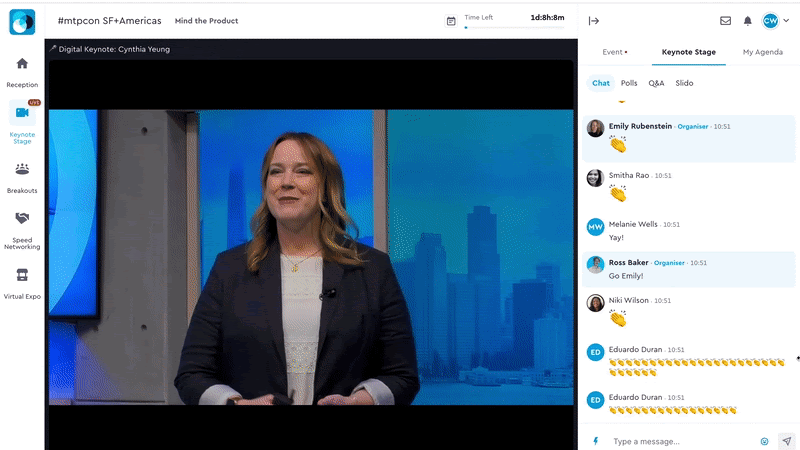Switch to the My Agenda tab
The height and width of the screenshot is (450, 800).
pos(762,52)
